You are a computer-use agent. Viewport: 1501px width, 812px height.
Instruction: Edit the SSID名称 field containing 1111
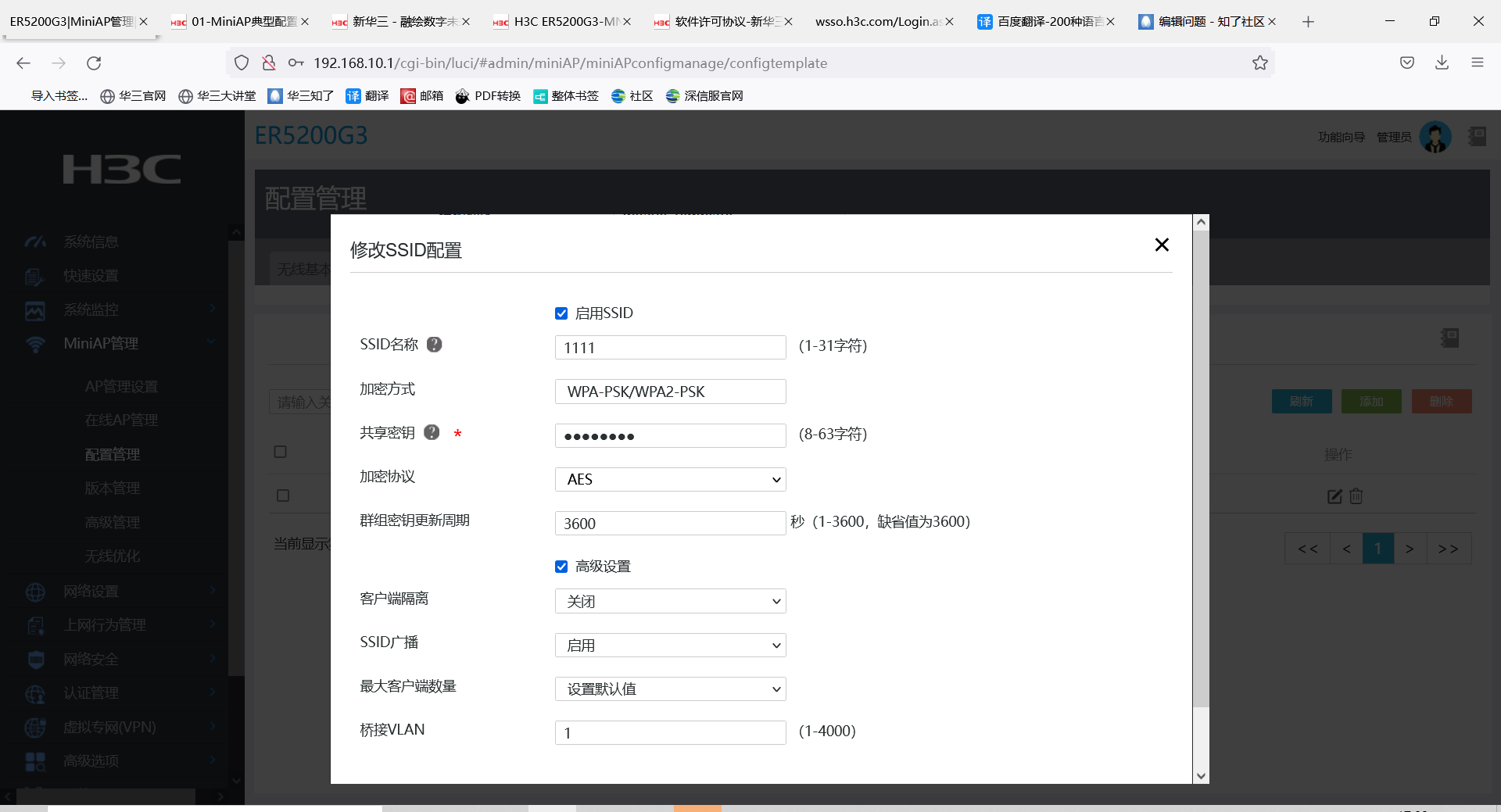tap(670, 348)
